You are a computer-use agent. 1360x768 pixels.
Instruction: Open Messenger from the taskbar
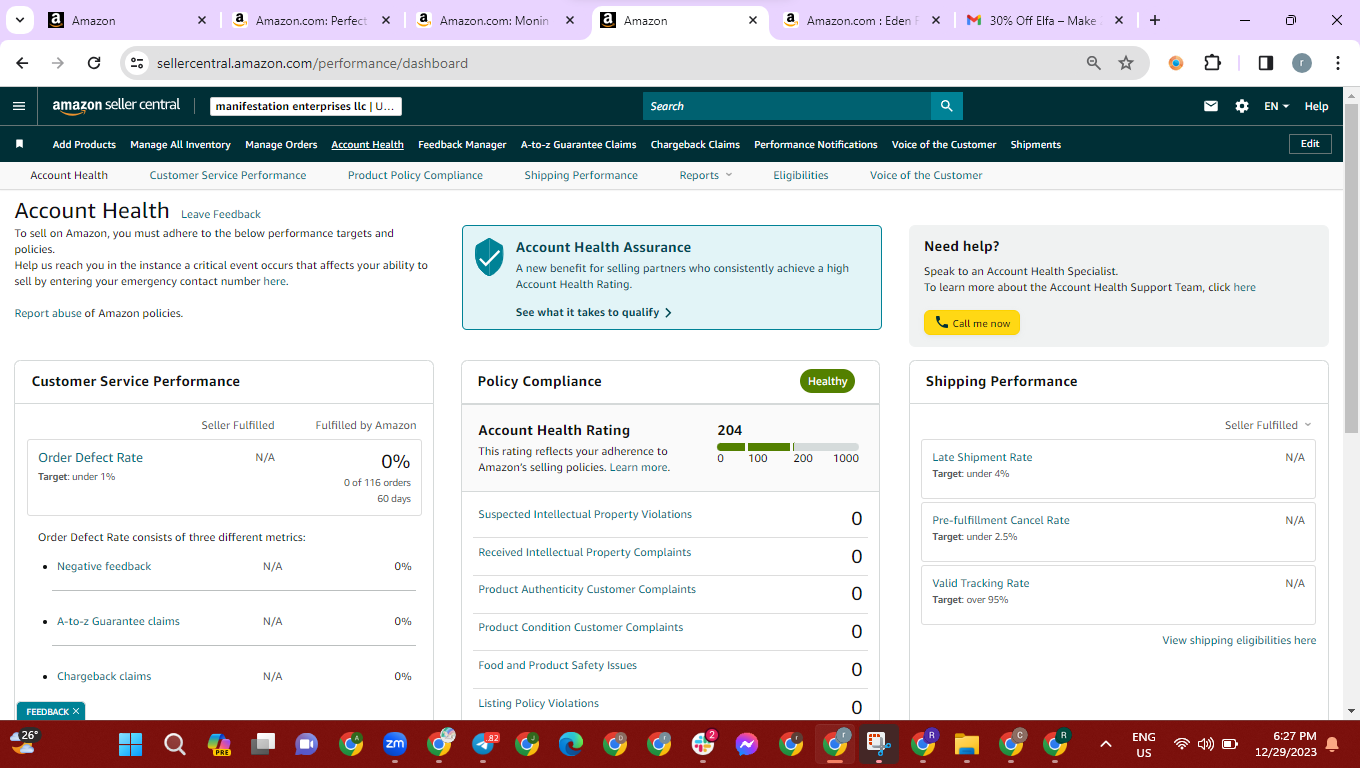[747, 744]
